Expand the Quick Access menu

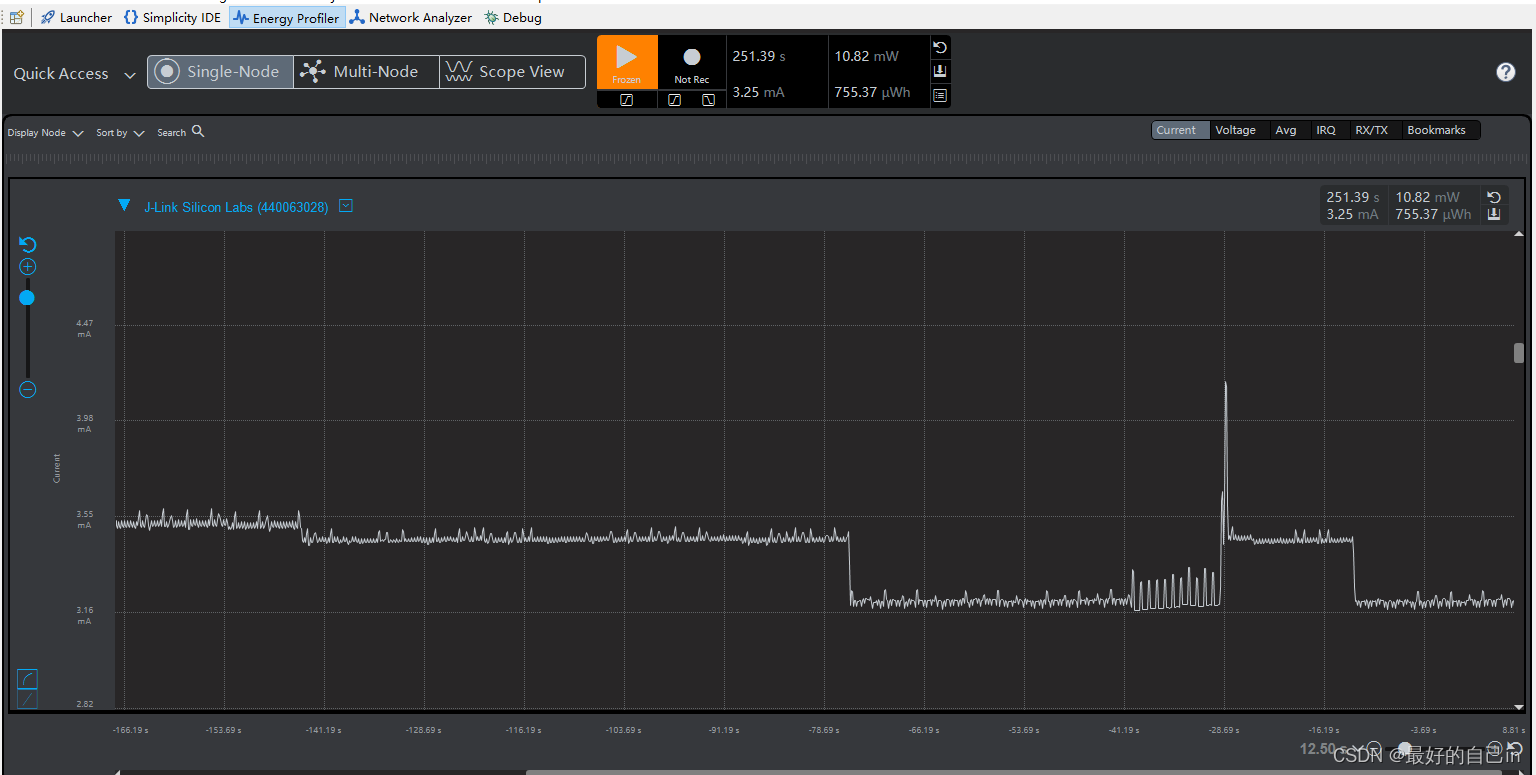[74, 73]
